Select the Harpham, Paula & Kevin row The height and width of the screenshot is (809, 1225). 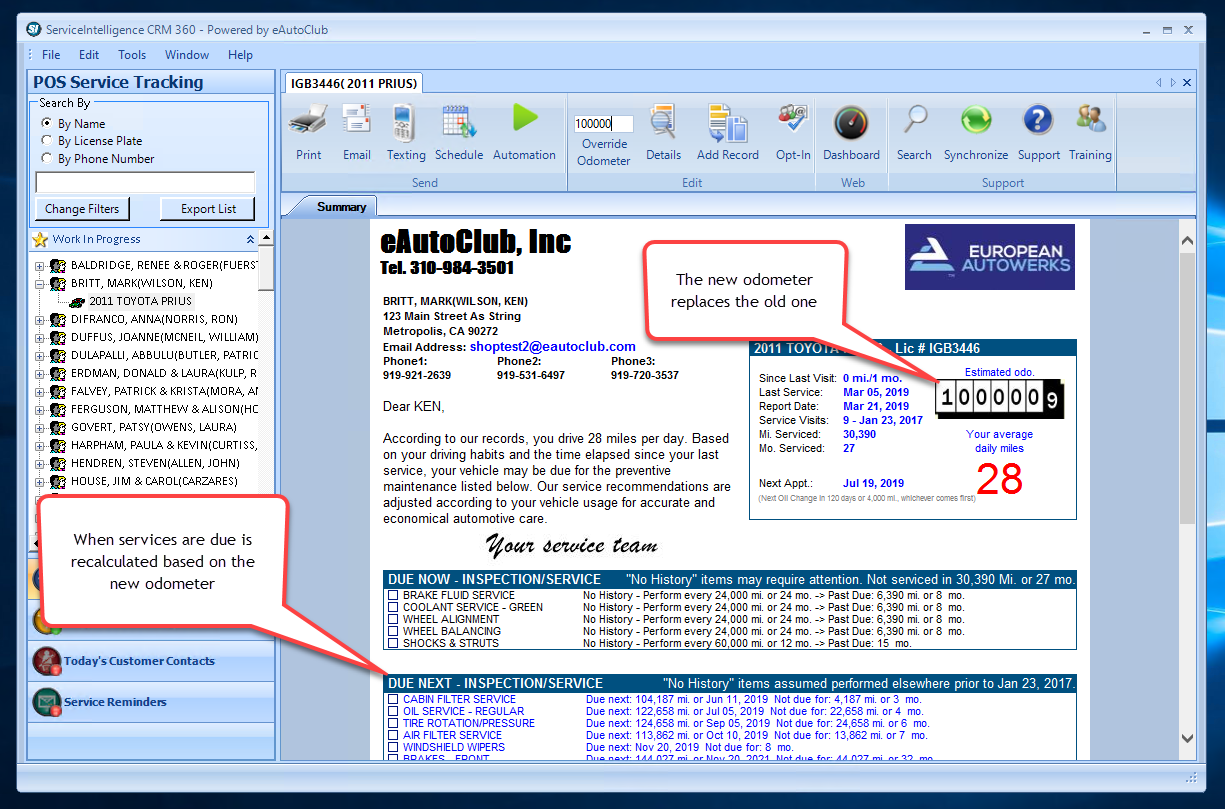[x=164, y=445]
